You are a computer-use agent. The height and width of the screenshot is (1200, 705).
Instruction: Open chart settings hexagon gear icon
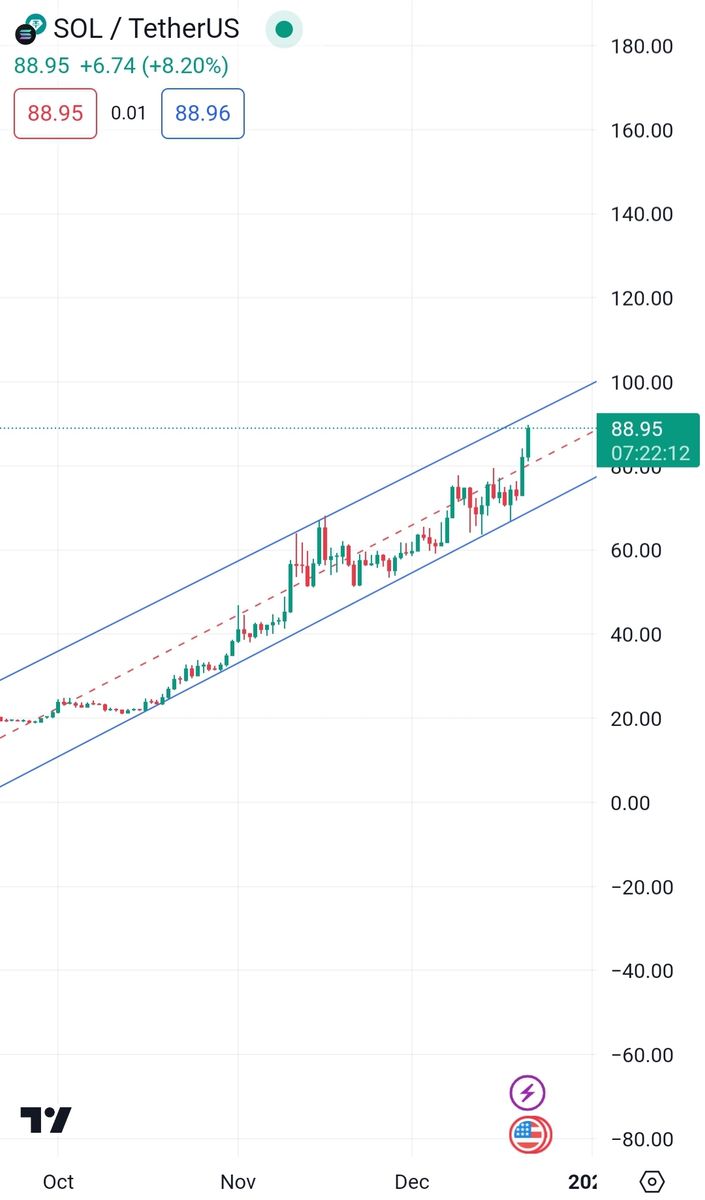[651, 1182]
